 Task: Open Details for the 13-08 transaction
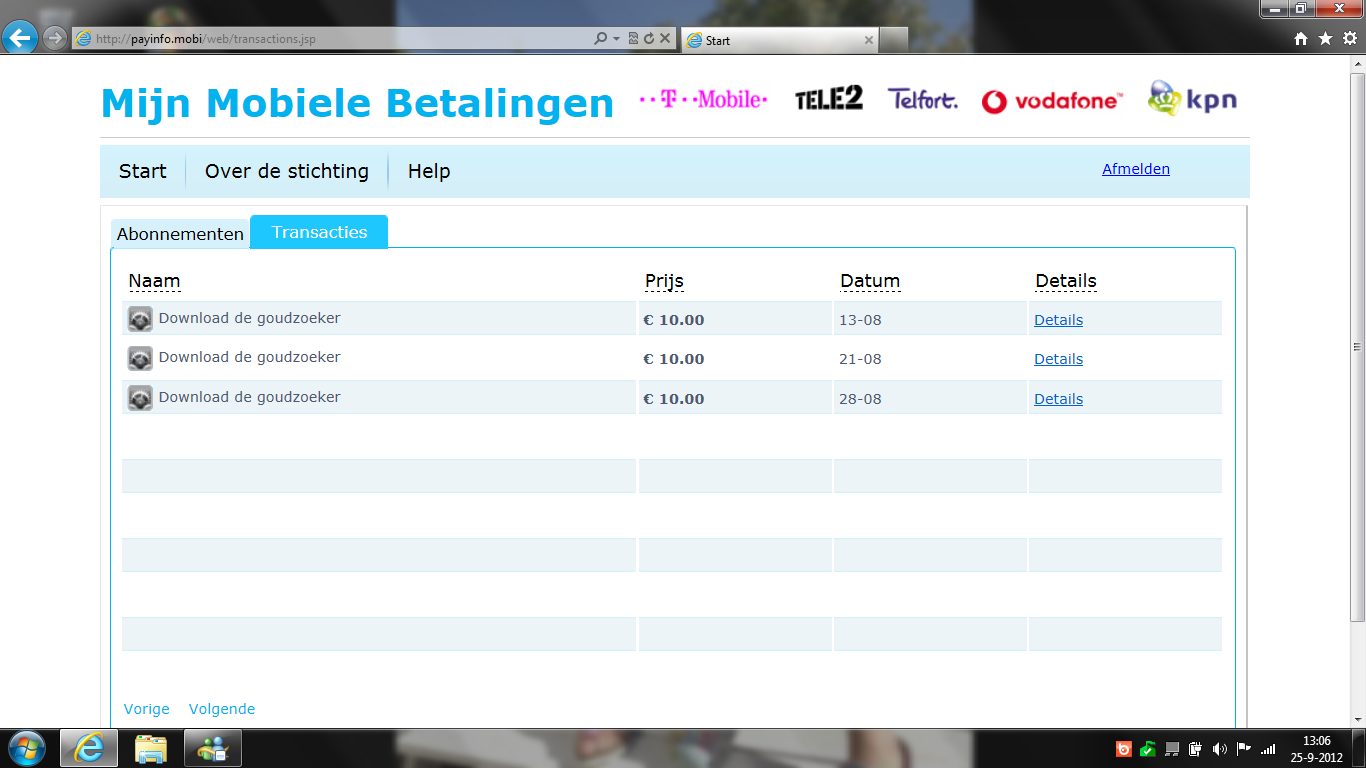point(1058,320)
